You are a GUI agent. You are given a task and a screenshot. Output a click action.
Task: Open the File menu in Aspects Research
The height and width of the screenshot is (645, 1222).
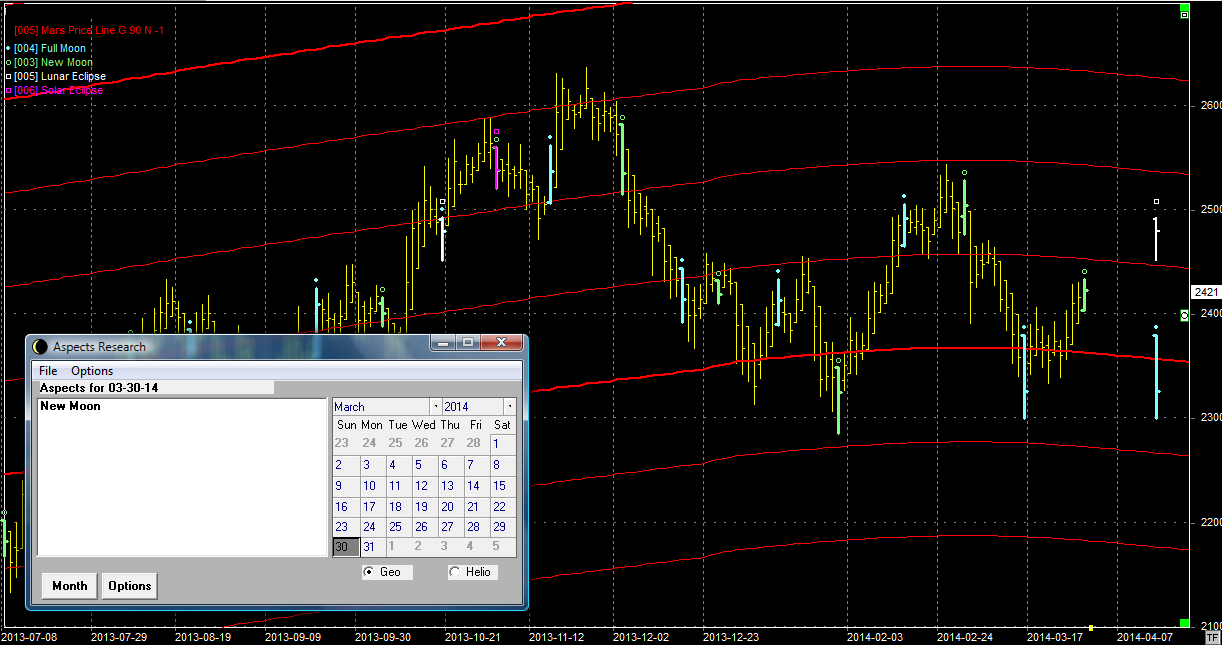(48, 371)
